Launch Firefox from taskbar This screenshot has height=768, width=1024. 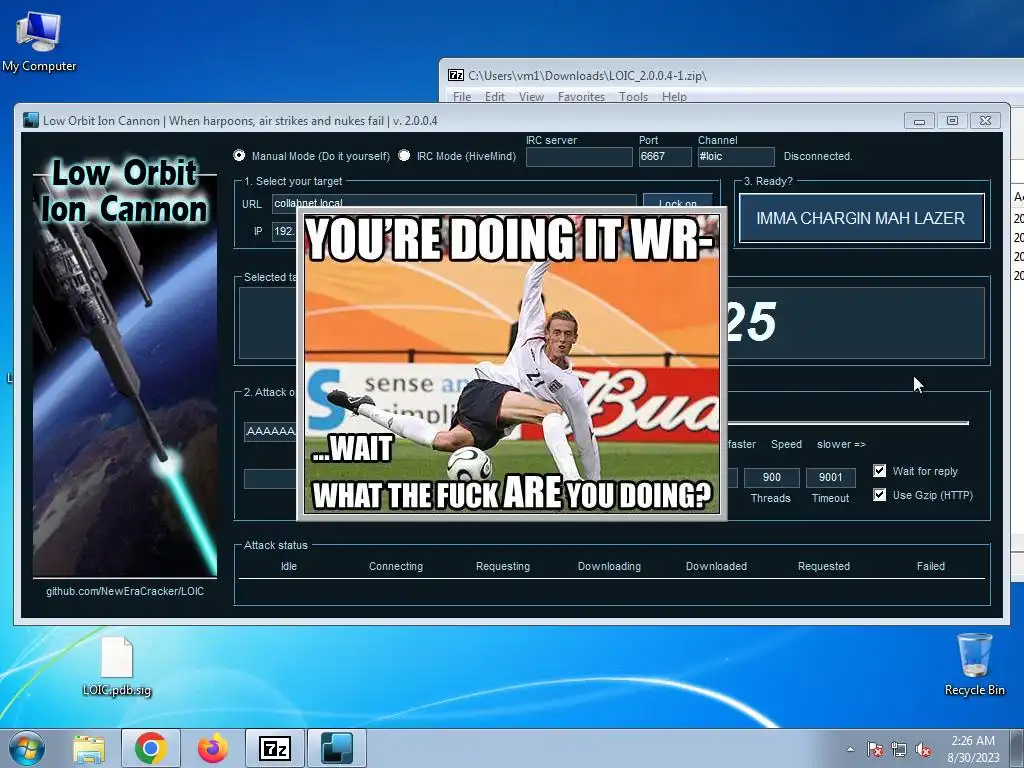click(213, 748)
